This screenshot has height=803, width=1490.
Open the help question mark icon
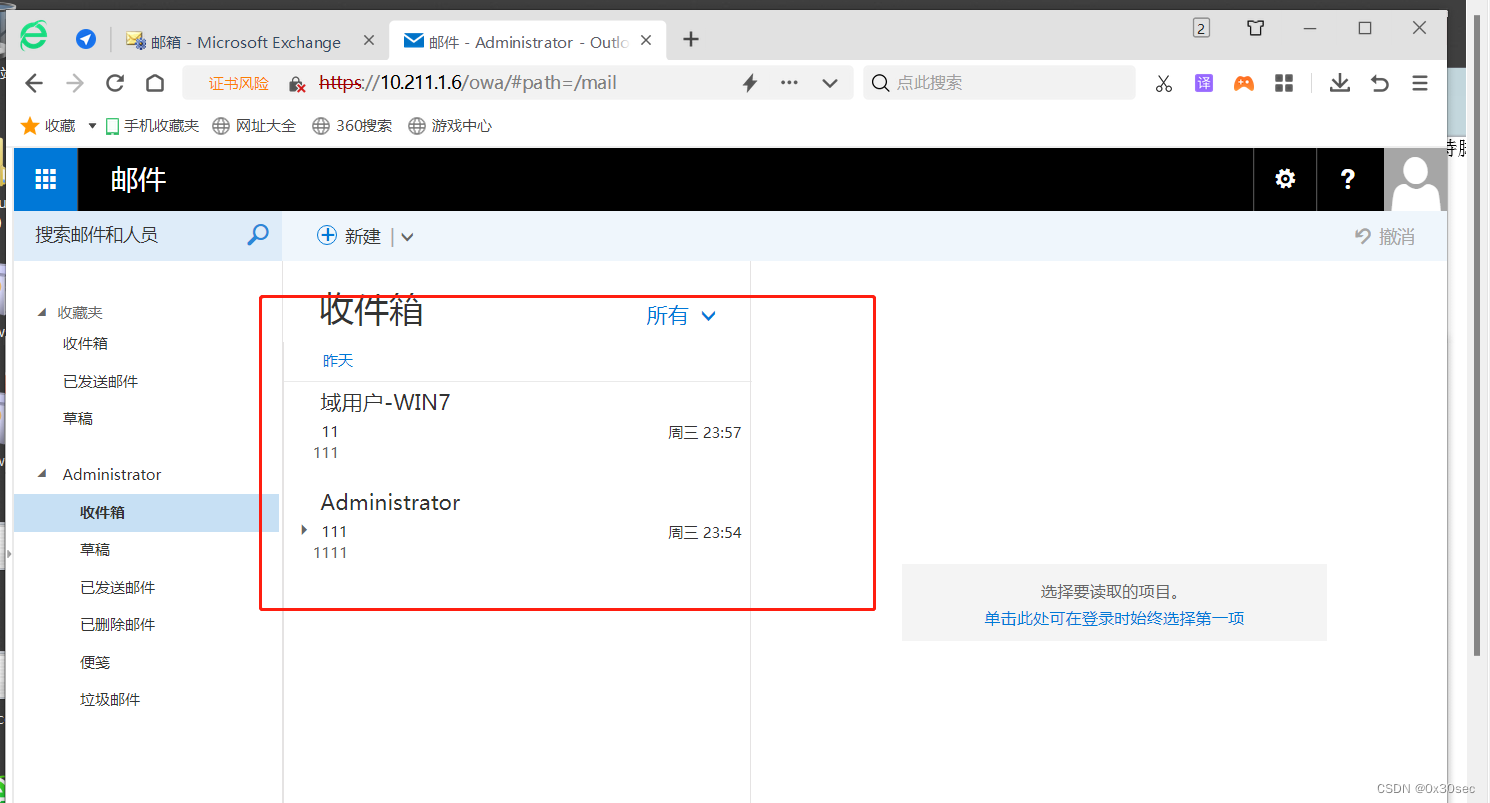[x=1348, y=179]
